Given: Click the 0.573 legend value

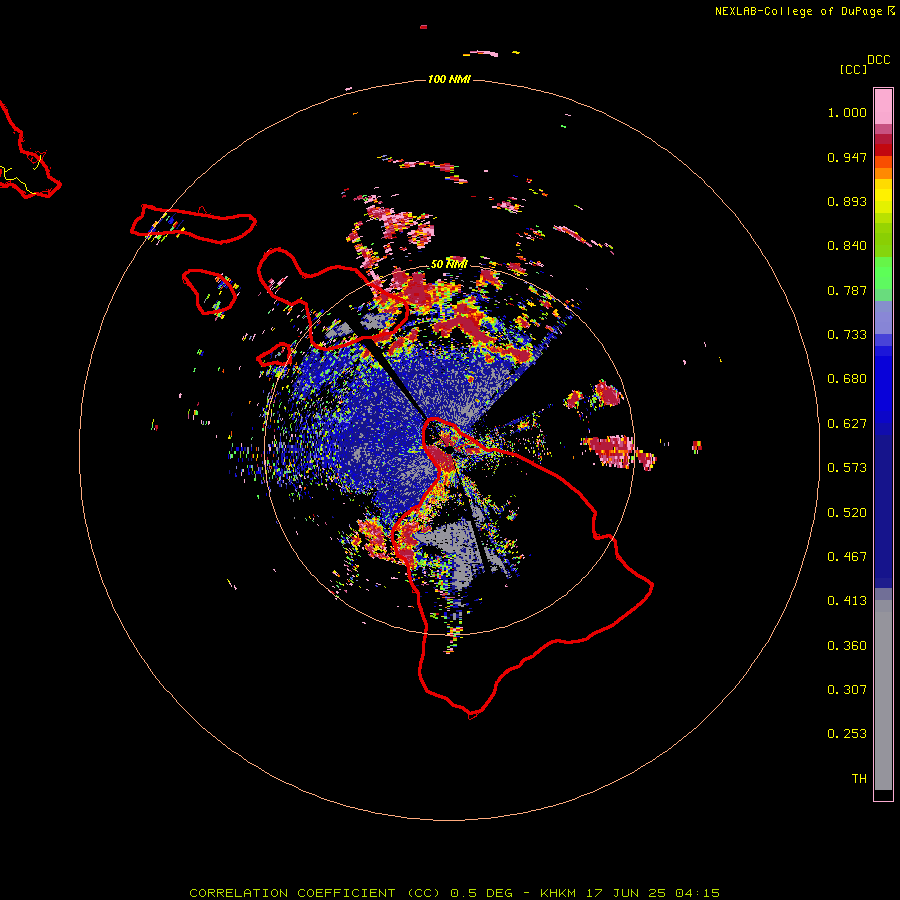Looking at the screenshot, I should (847, 468).
